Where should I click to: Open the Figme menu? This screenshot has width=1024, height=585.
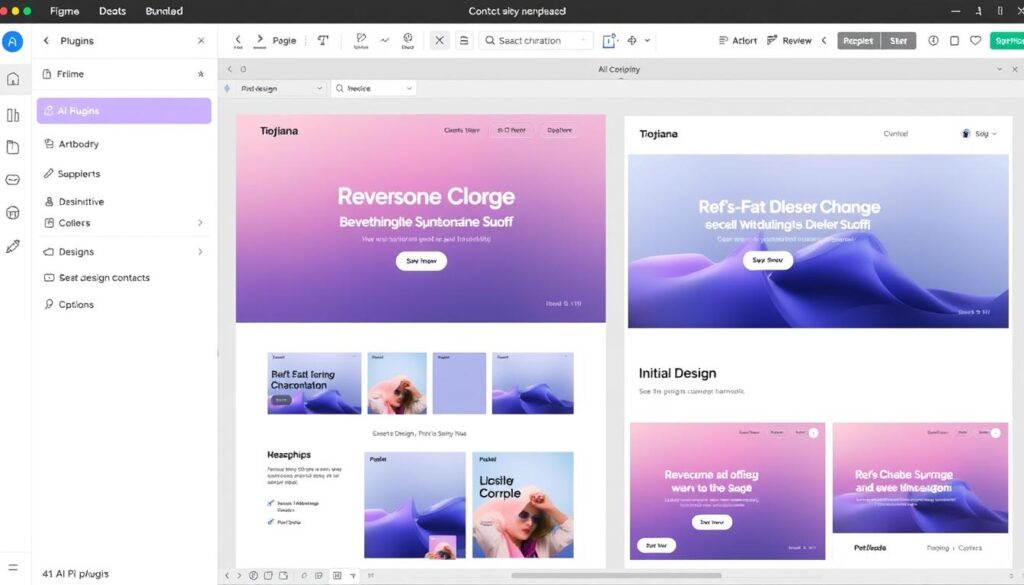tap(65, 11)
